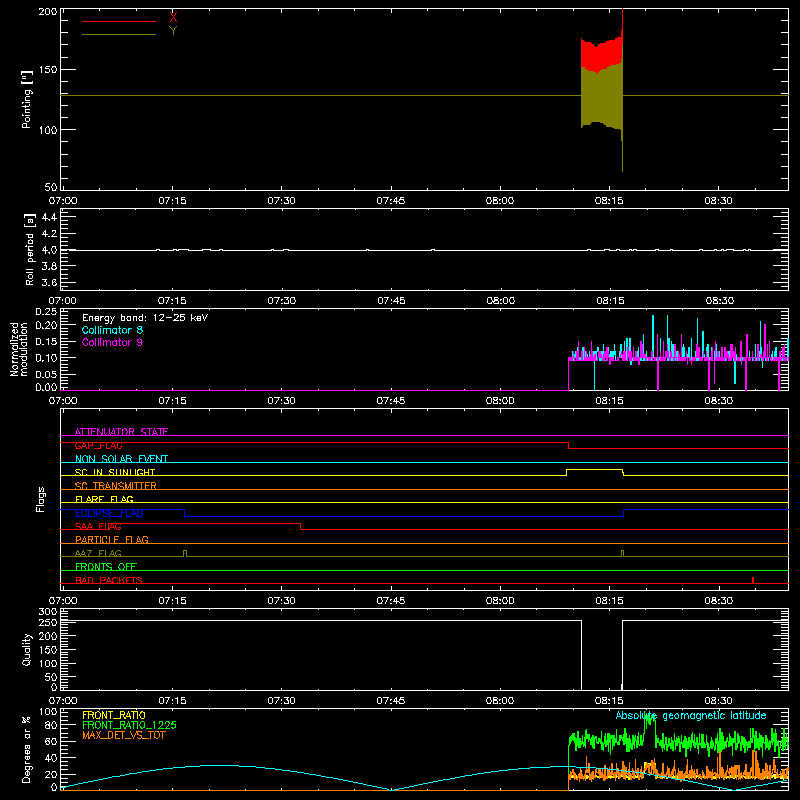
Task: Click the BAD_PACKETS flag label
Action: (109, 580)
